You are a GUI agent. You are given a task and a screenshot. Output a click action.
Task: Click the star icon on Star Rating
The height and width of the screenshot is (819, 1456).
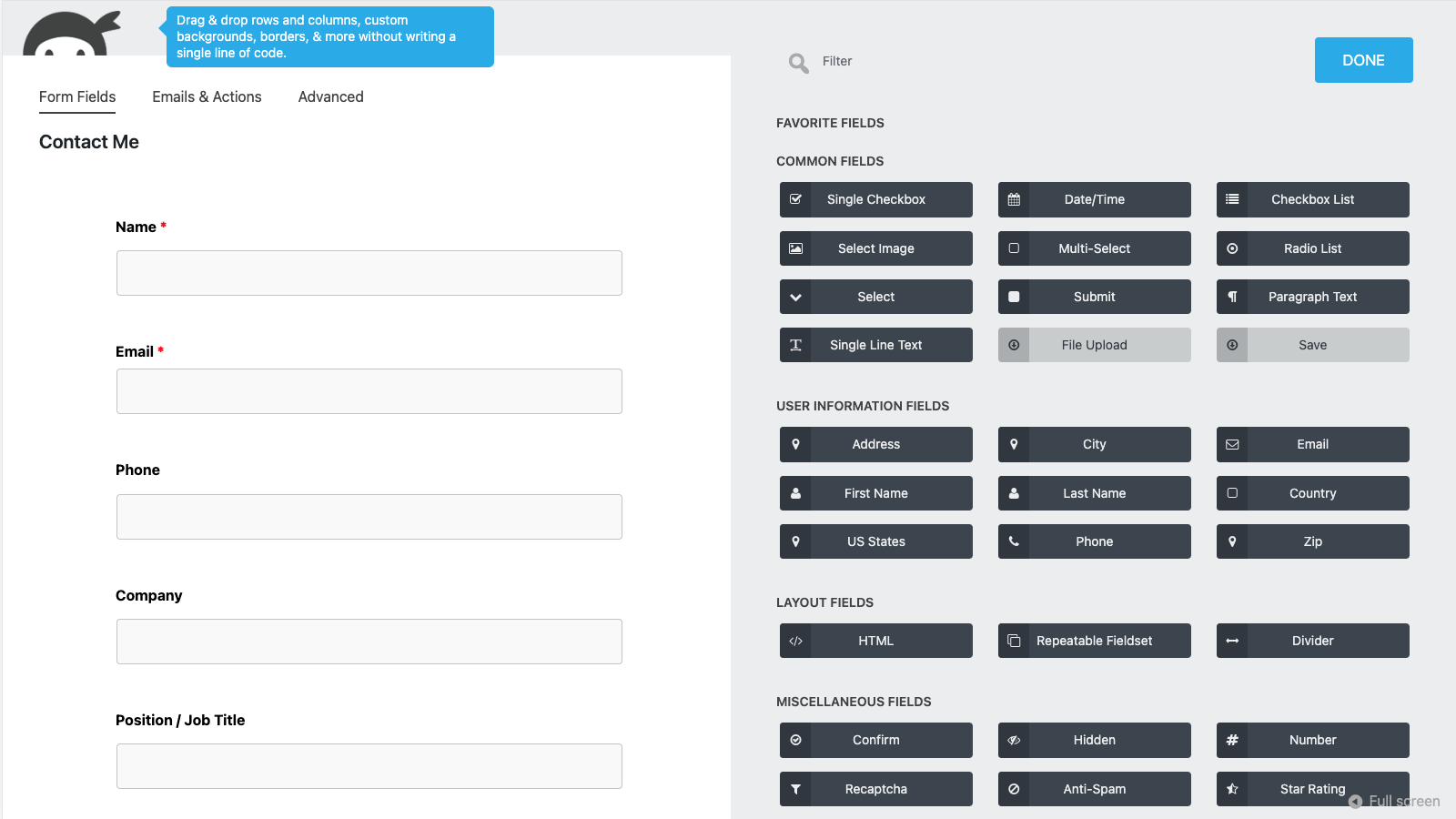pyautogui.click(x=1232, y=789)
